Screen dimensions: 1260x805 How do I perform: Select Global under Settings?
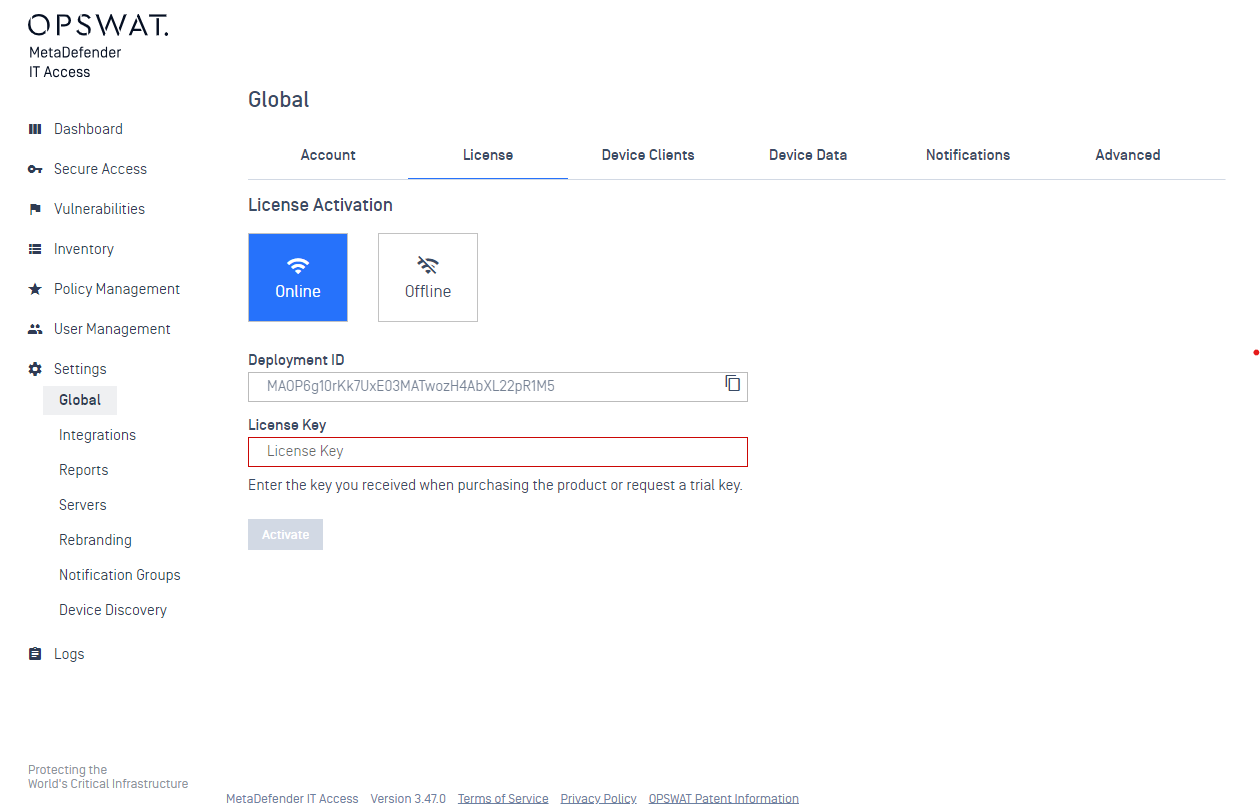[x=80, y=400]
